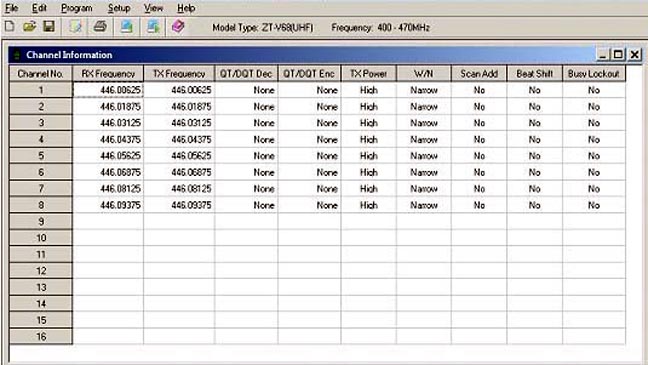Screen dimensions: 648x365
Task: Click W/N cell Narrow in channel 4
Action: click(424, 139)
